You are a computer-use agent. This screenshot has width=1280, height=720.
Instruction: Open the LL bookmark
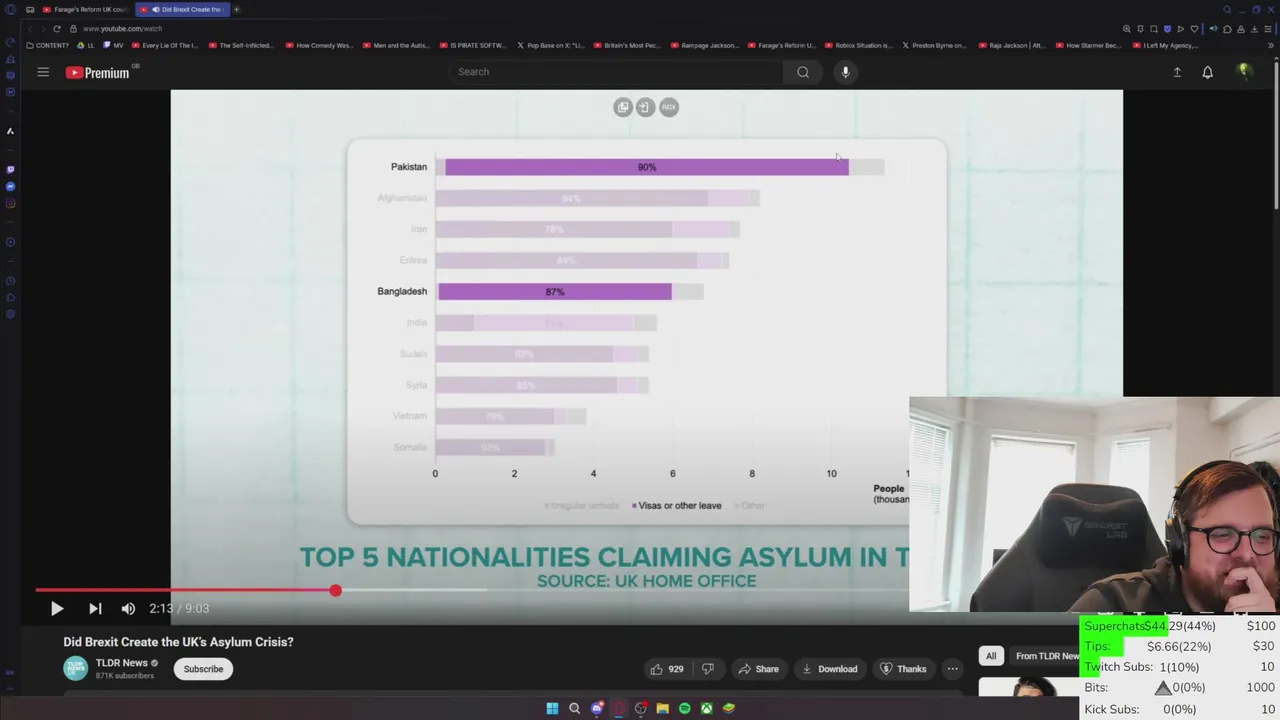pos(86,45)
